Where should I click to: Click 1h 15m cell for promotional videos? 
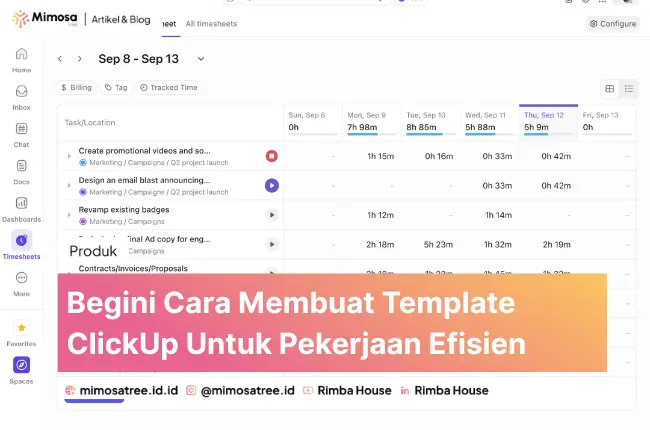pyautogui.click(x=381, y=156)
